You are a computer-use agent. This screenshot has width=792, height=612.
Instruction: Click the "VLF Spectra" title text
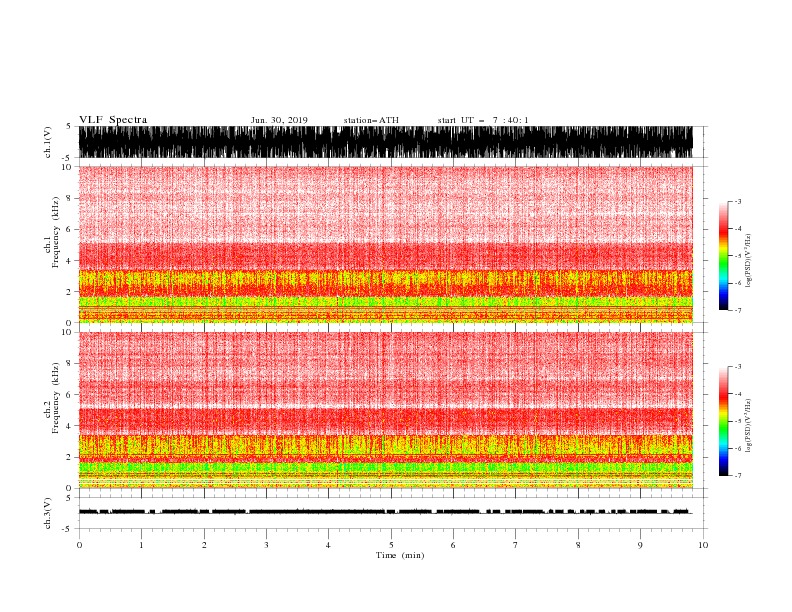coord(113,120)
